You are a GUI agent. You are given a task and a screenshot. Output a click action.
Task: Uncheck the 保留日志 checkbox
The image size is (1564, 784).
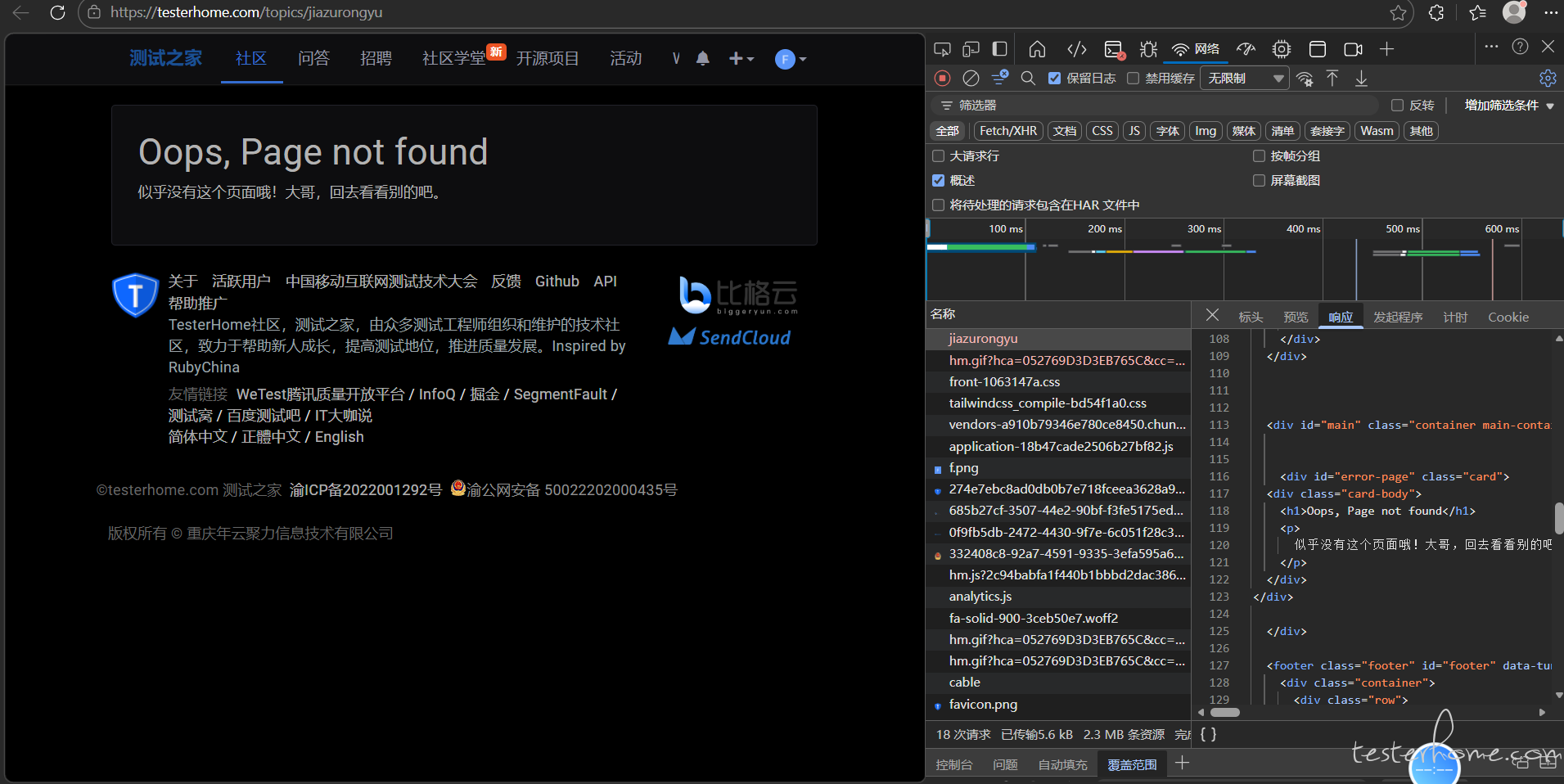tap(1055, 79)
